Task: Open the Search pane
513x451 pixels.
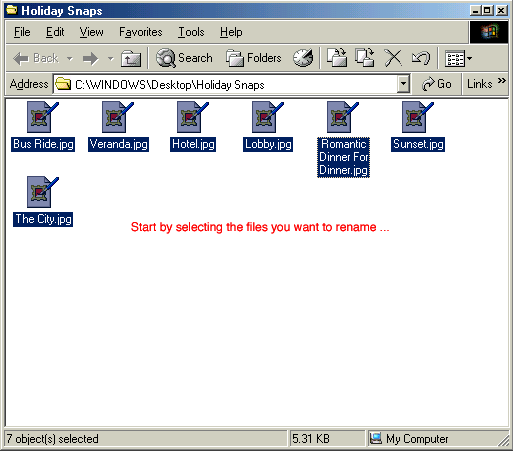Action: [184, 58]
